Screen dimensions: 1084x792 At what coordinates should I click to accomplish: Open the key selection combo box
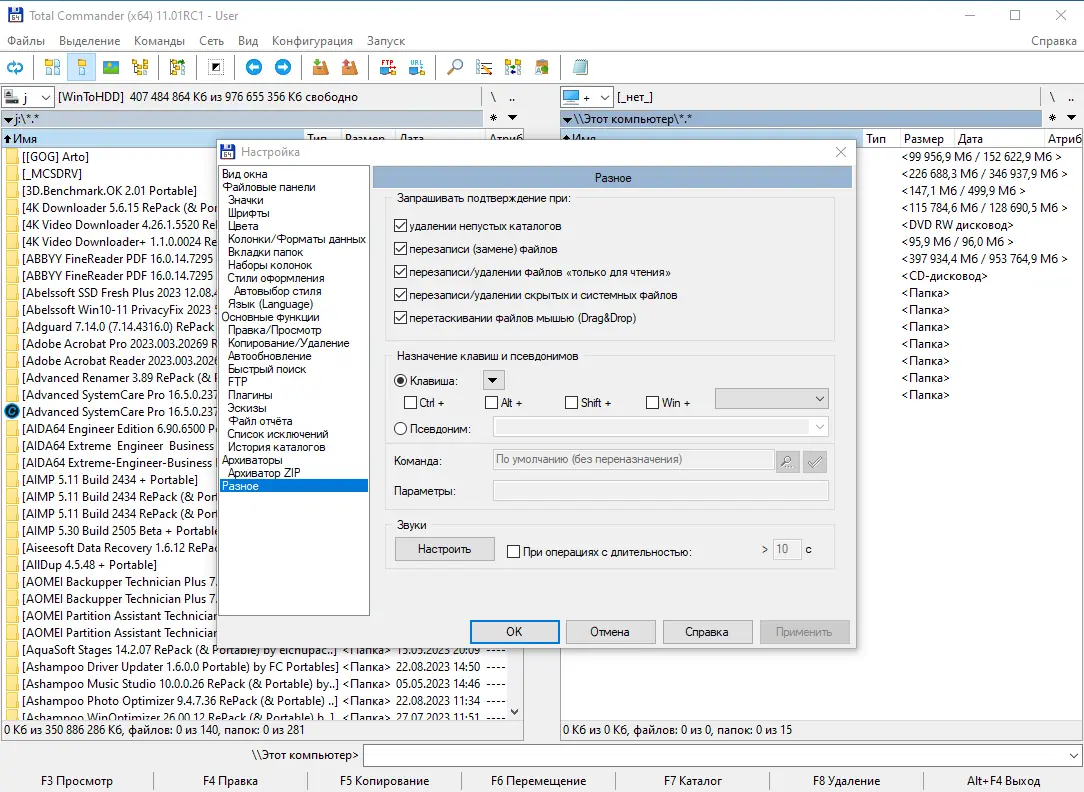[x=772, y=399]
